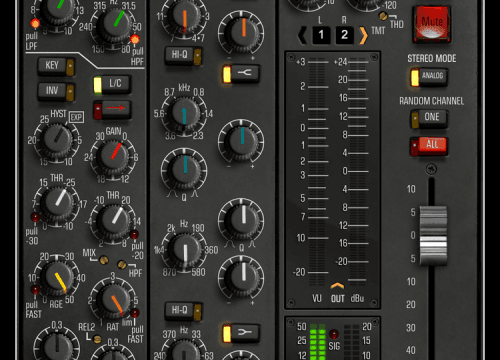Click the THR knob labeled -10 and 20

114,219
